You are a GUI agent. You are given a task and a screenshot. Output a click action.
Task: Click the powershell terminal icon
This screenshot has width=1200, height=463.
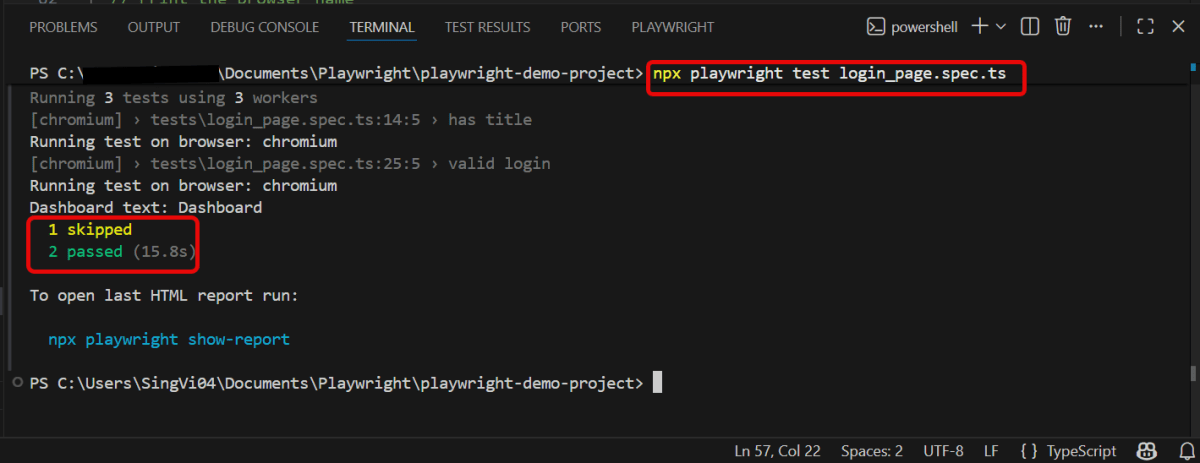(x=874, y=27)
